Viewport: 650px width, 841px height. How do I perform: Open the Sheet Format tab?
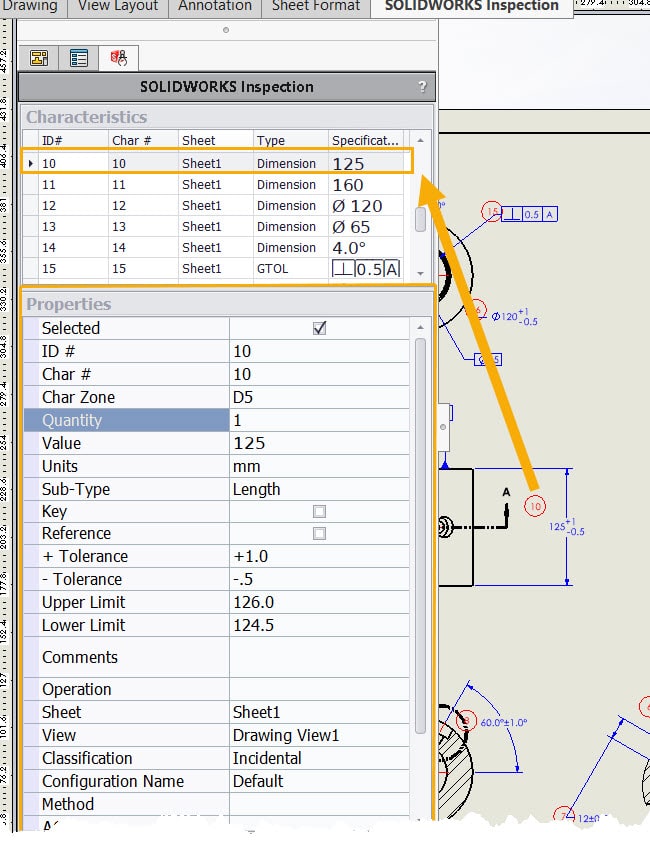pos(316,6)
